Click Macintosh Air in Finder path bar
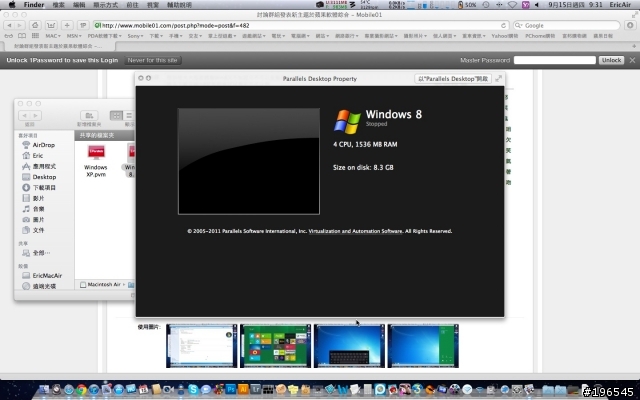This screenshot has width=640, height=400. click(x=100, y=284)
